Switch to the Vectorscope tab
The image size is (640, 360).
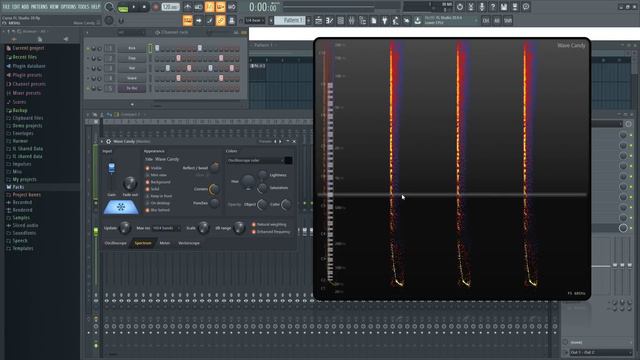pos(189,243)
